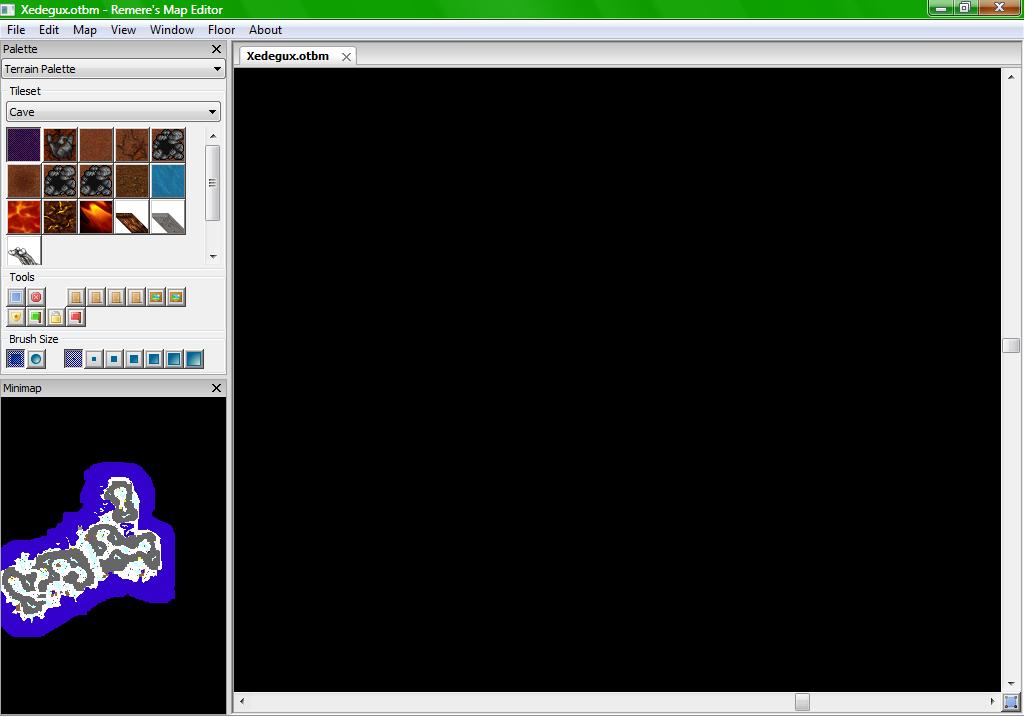Open the Window menu
The image size is (1025, 717).
coord(171,29)
